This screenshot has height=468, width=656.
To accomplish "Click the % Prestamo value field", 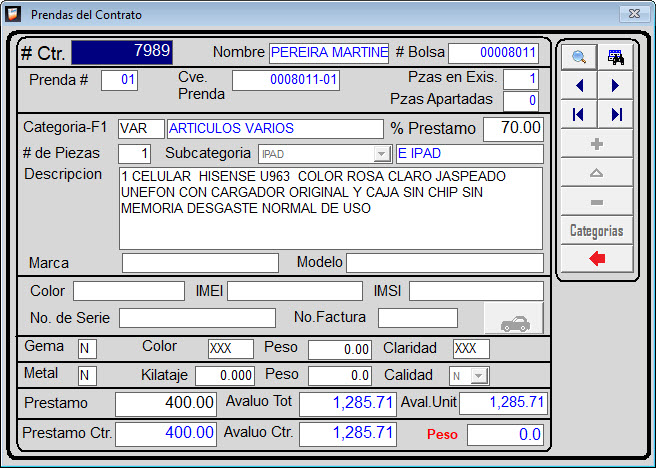I will [513, 128].
